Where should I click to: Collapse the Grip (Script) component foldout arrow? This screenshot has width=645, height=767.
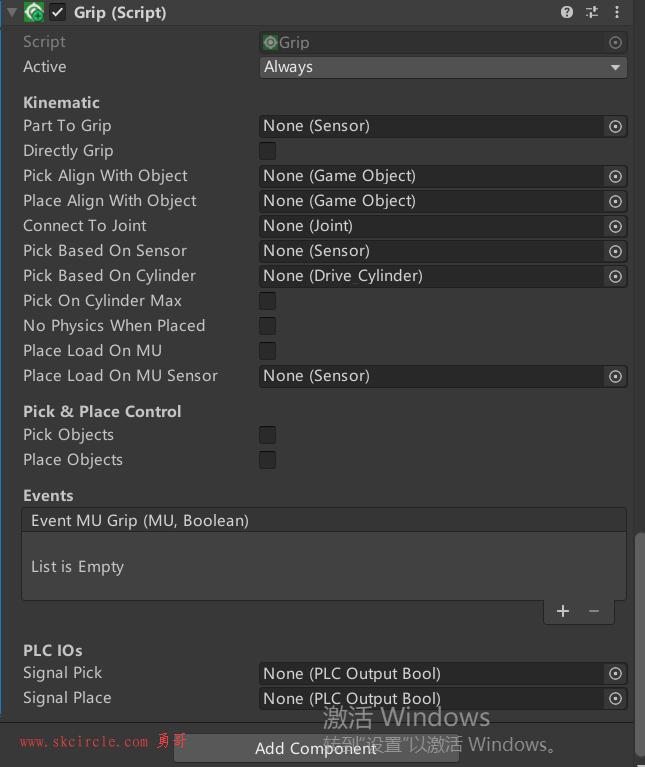click(x=12, y=12)
